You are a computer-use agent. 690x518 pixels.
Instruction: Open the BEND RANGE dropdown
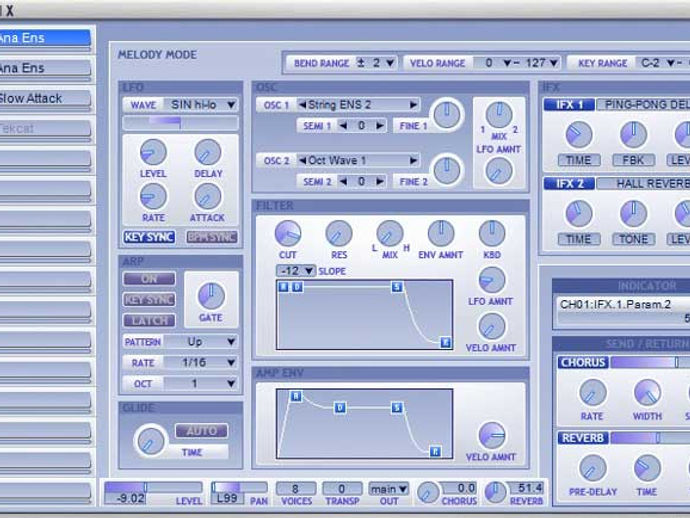coord(375,63)
